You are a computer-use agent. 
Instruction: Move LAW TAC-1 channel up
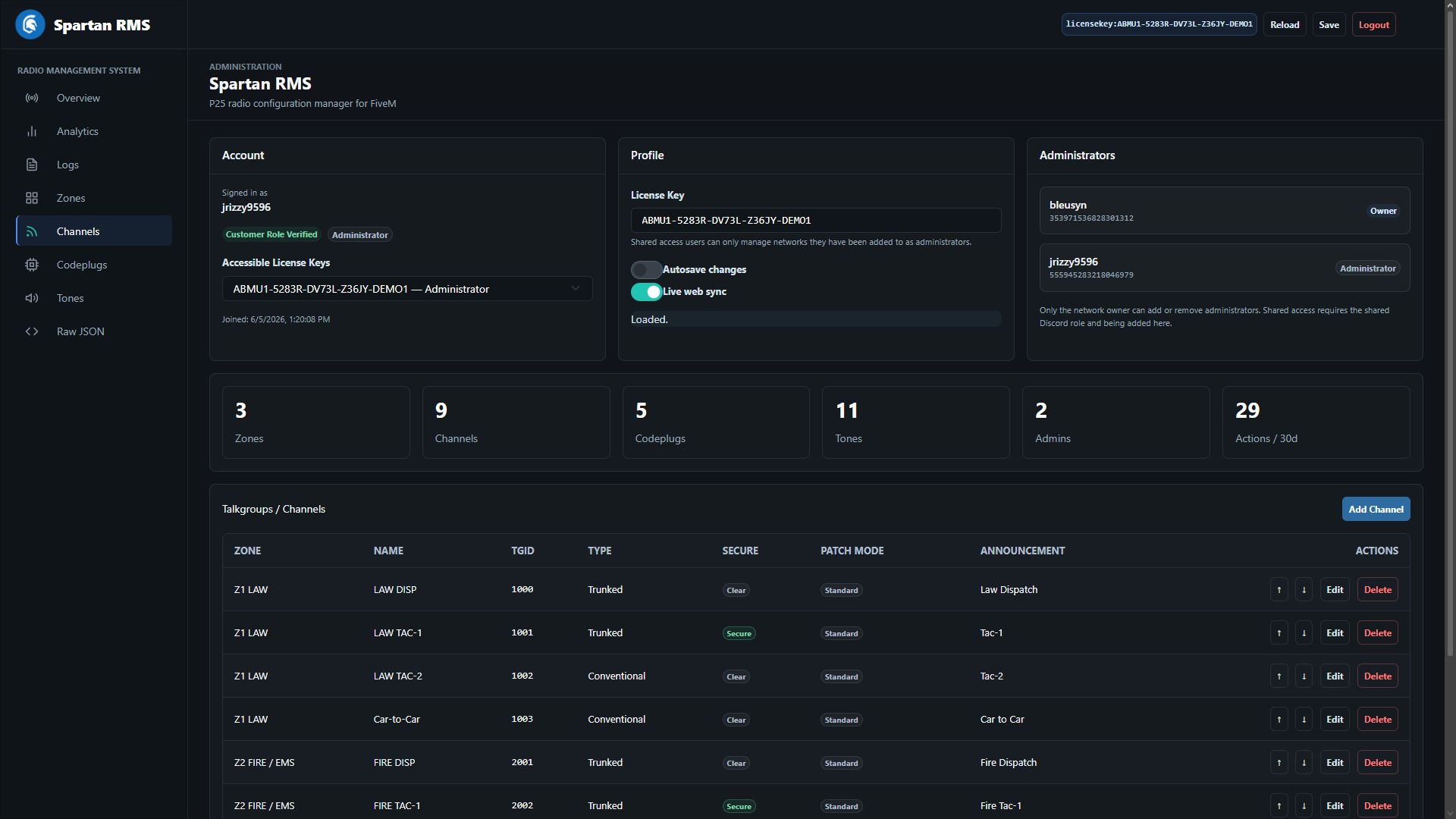(1279, 633)
